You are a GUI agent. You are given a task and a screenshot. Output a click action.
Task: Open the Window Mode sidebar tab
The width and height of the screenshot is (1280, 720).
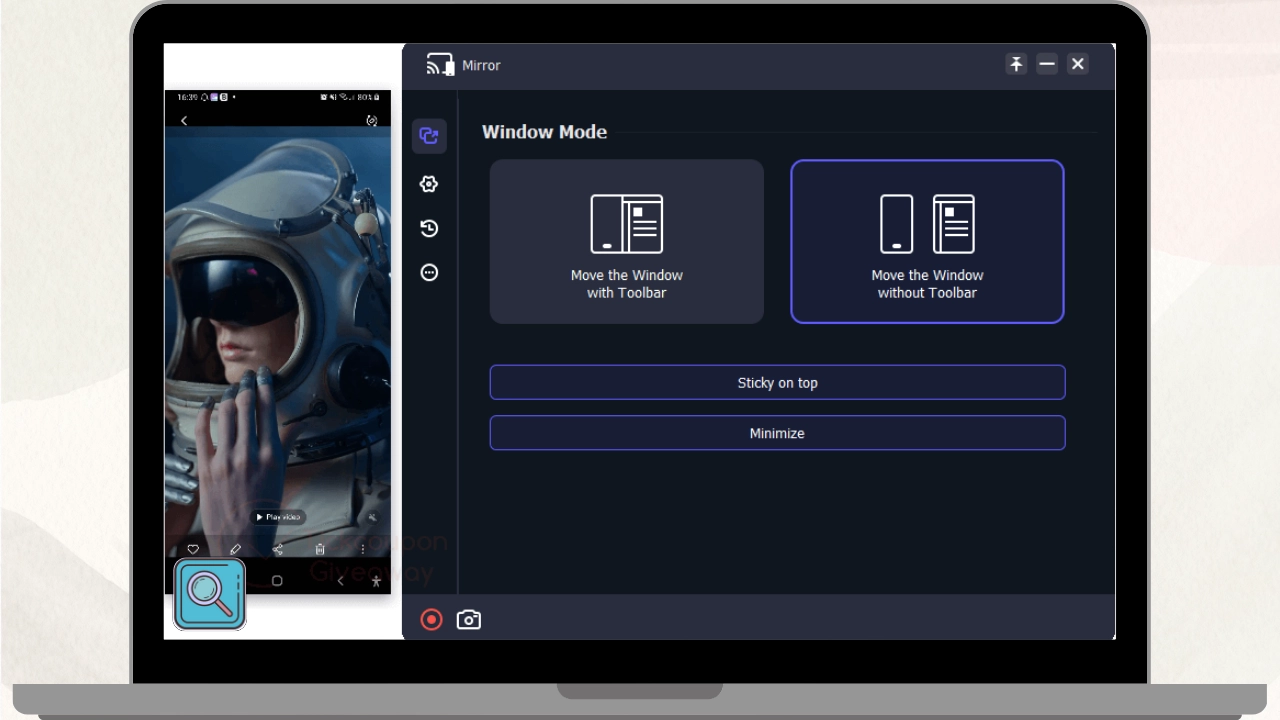point(429,136)
